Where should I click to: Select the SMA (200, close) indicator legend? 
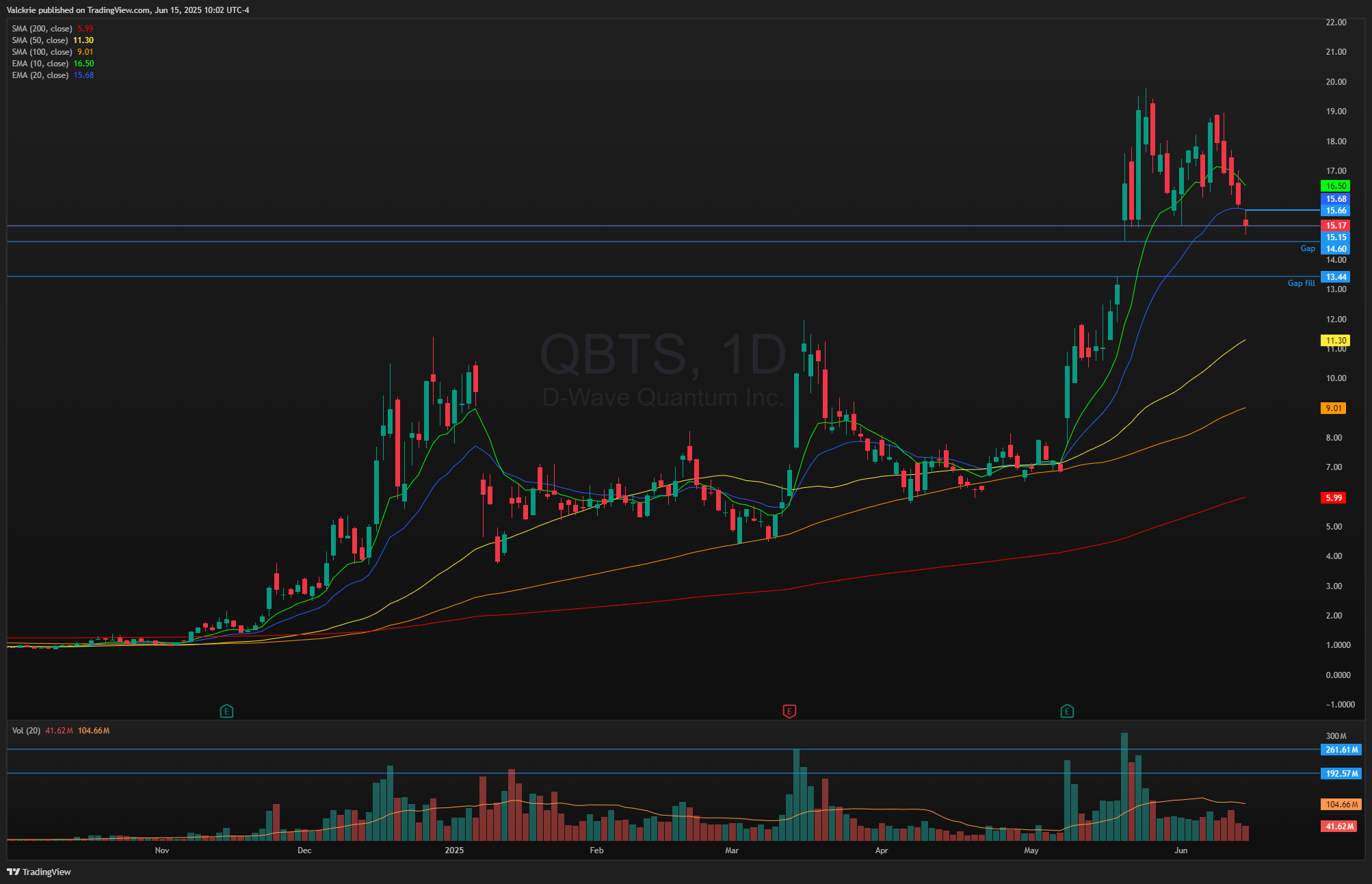[x=53, y=29]
